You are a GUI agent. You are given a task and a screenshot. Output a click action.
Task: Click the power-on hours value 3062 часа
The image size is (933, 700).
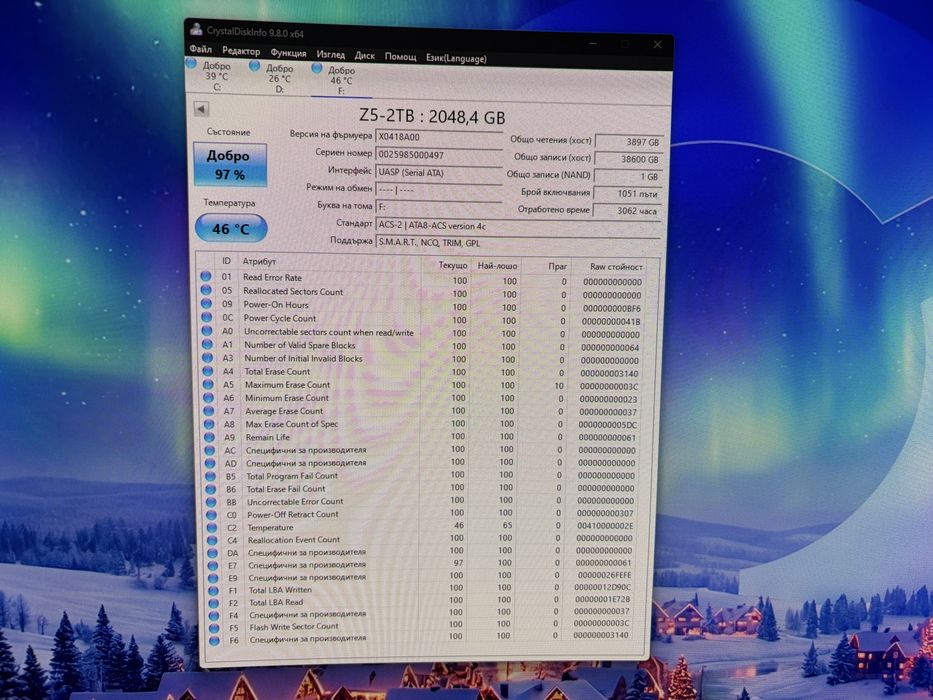pos(627,211)
